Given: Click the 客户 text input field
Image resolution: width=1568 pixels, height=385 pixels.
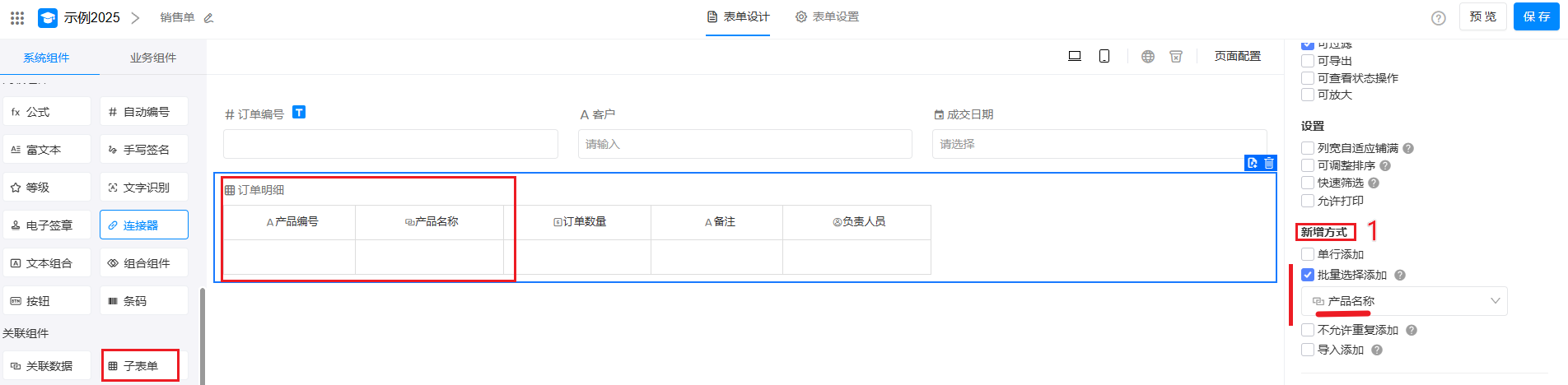Looking at the screenshot, I should [744, 144].
